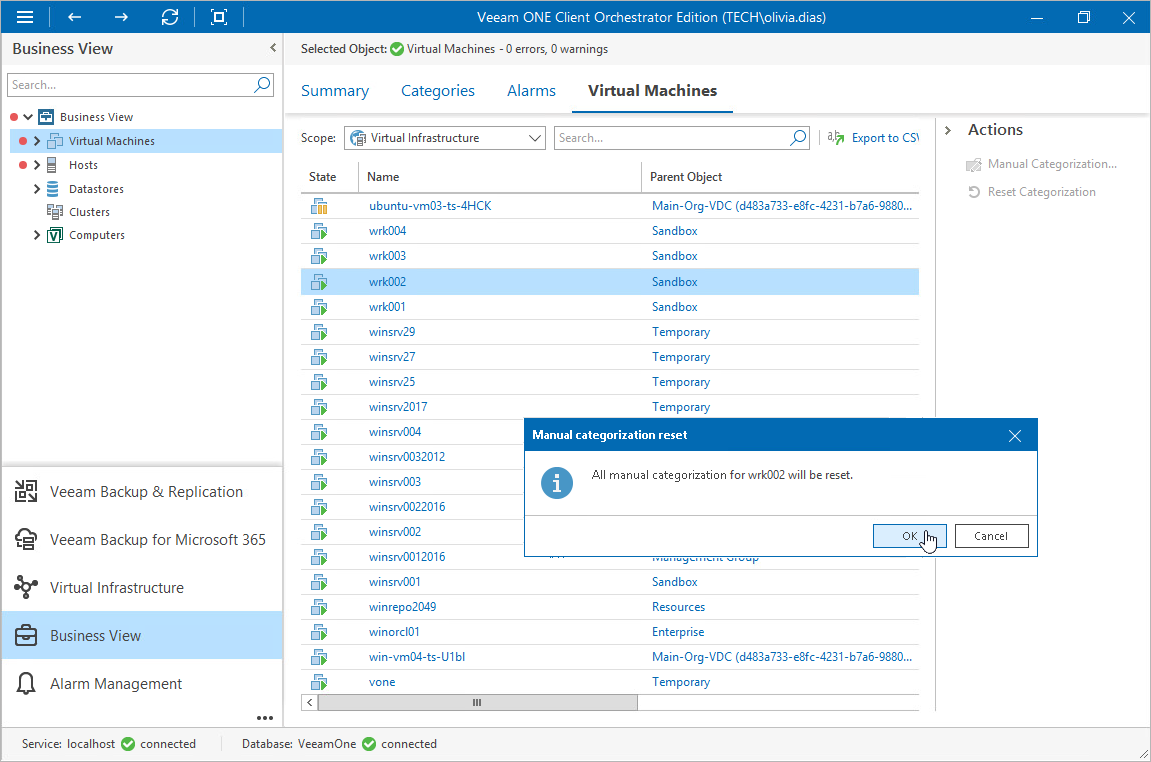Open winrepo2049 VM link
This screenshot has height=762, width=1151.
tap(402, 606)
